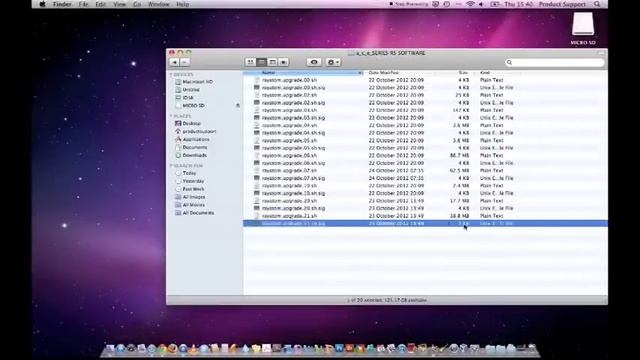Open Finder from the Dock

(x=110, y=349)
